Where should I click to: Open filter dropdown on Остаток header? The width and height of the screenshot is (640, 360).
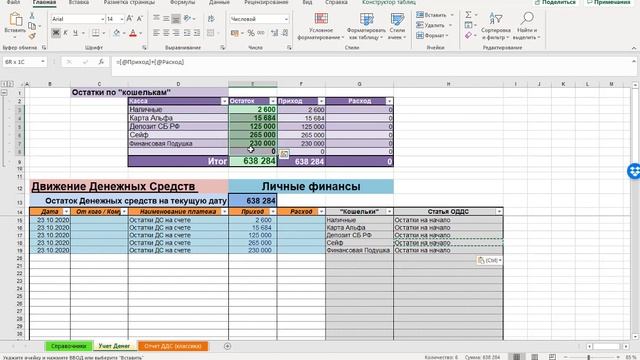tap(273, 101)
